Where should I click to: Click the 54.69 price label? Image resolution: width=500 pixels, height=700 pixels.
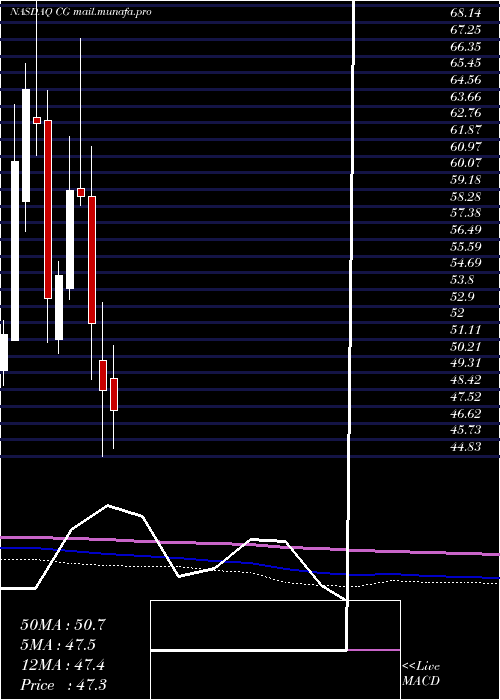pyautogui.click(x=466, y=263)
